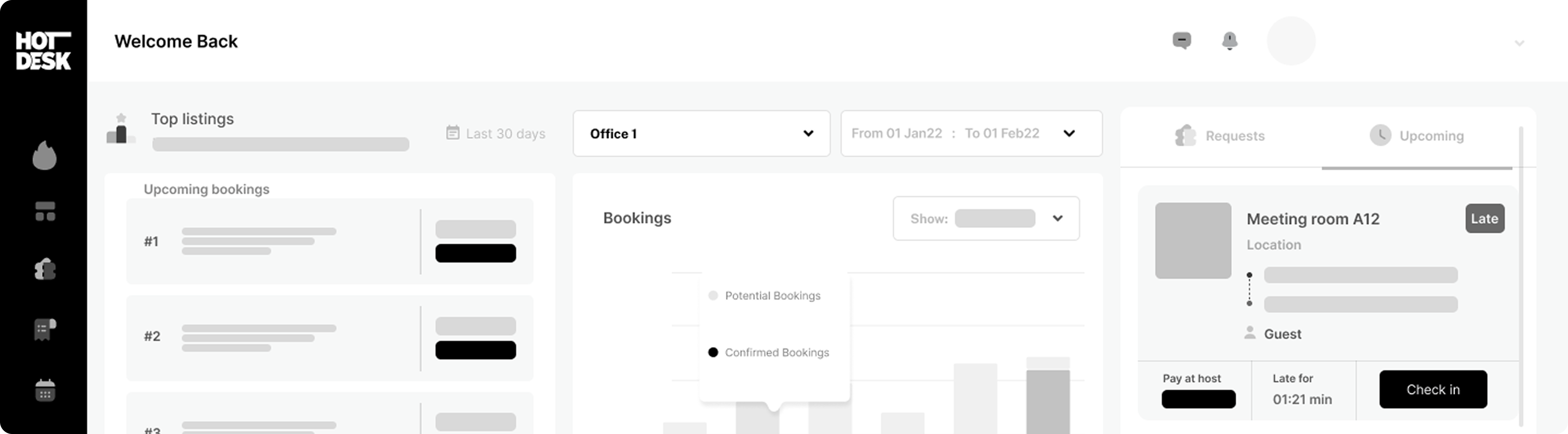
Task: Click the Welcome Back heading
Action: point(176,41)
